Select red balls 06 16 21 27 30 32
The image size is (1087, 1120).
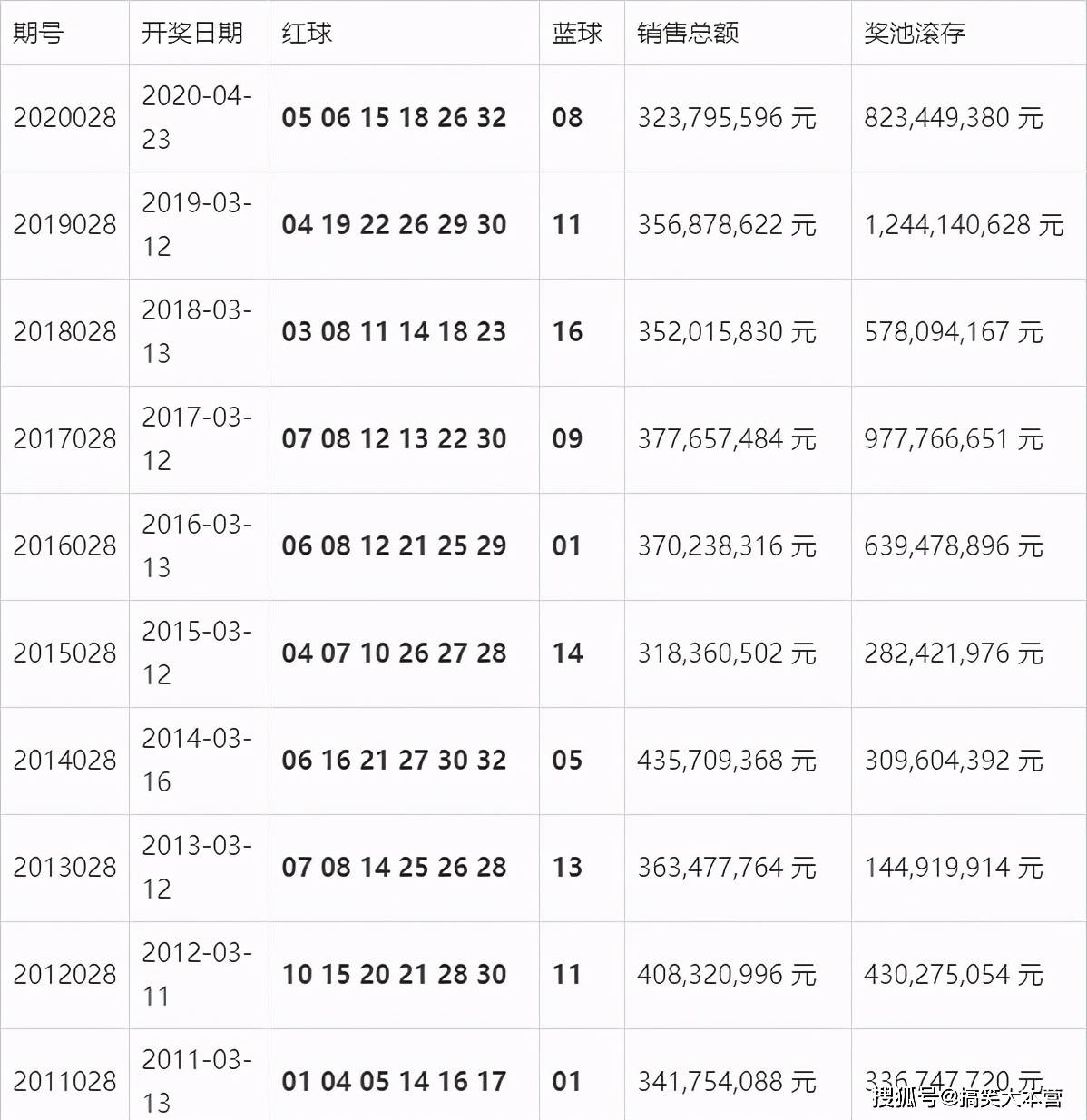pos(394,761)
